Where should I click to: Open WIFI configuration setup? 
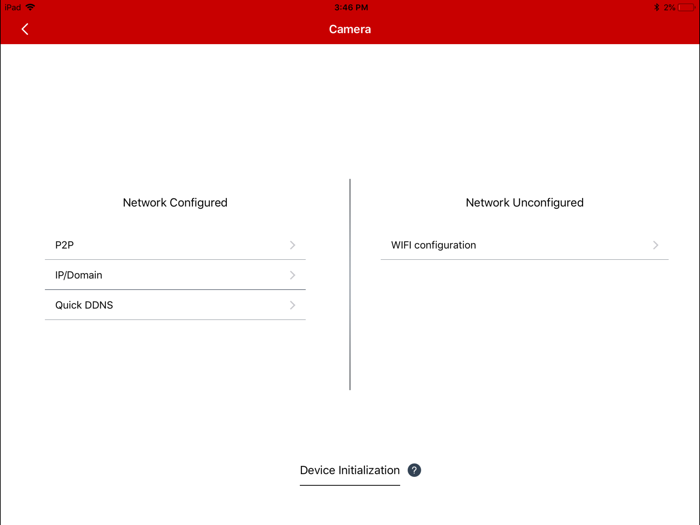pyautogui.click(x=525, y=245)
